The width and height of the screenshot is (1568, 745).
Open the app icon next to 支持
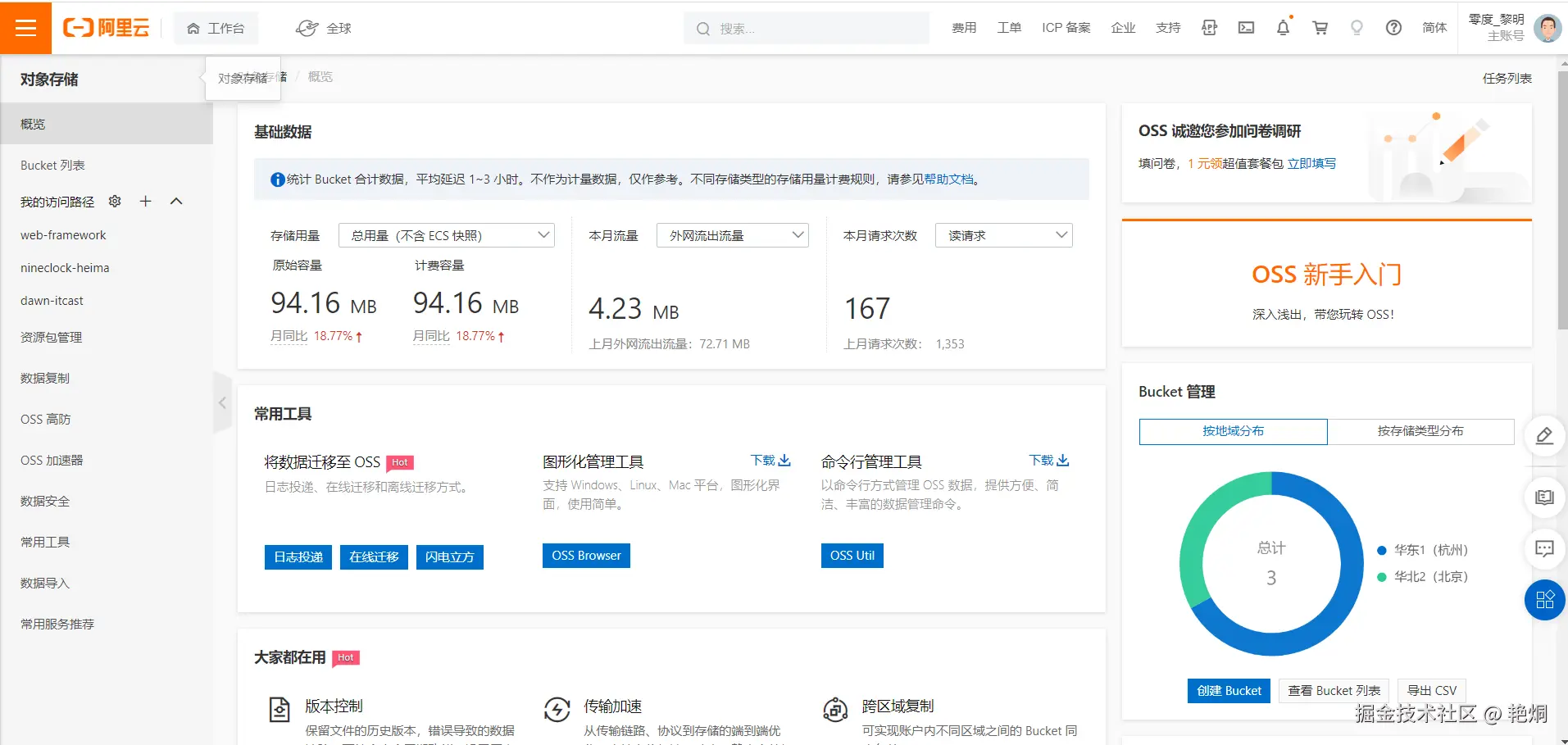[x=1209, y=28]
